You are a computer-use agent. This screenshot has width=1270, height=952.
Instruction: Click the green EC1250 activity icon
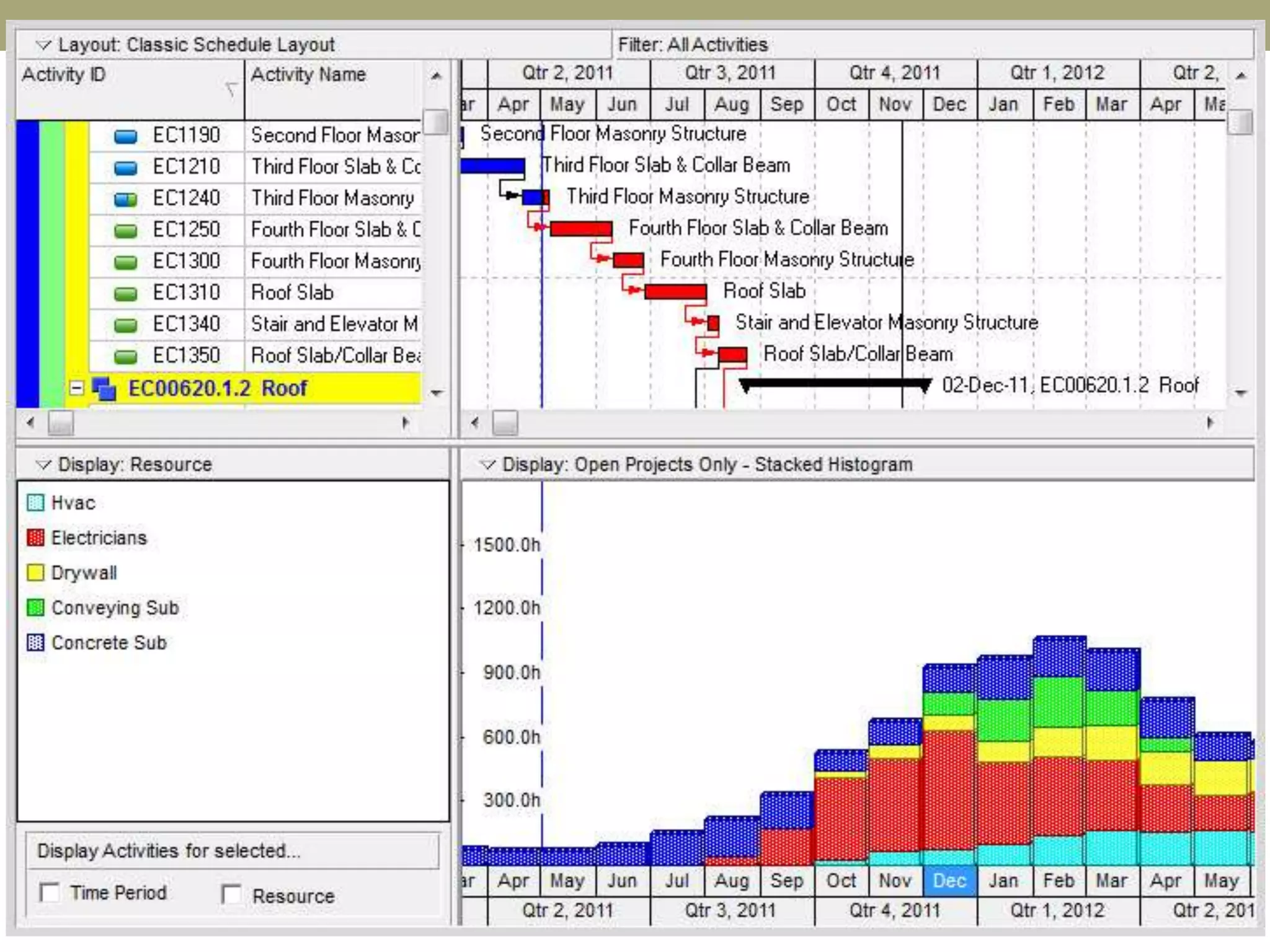tap(126, 231)
